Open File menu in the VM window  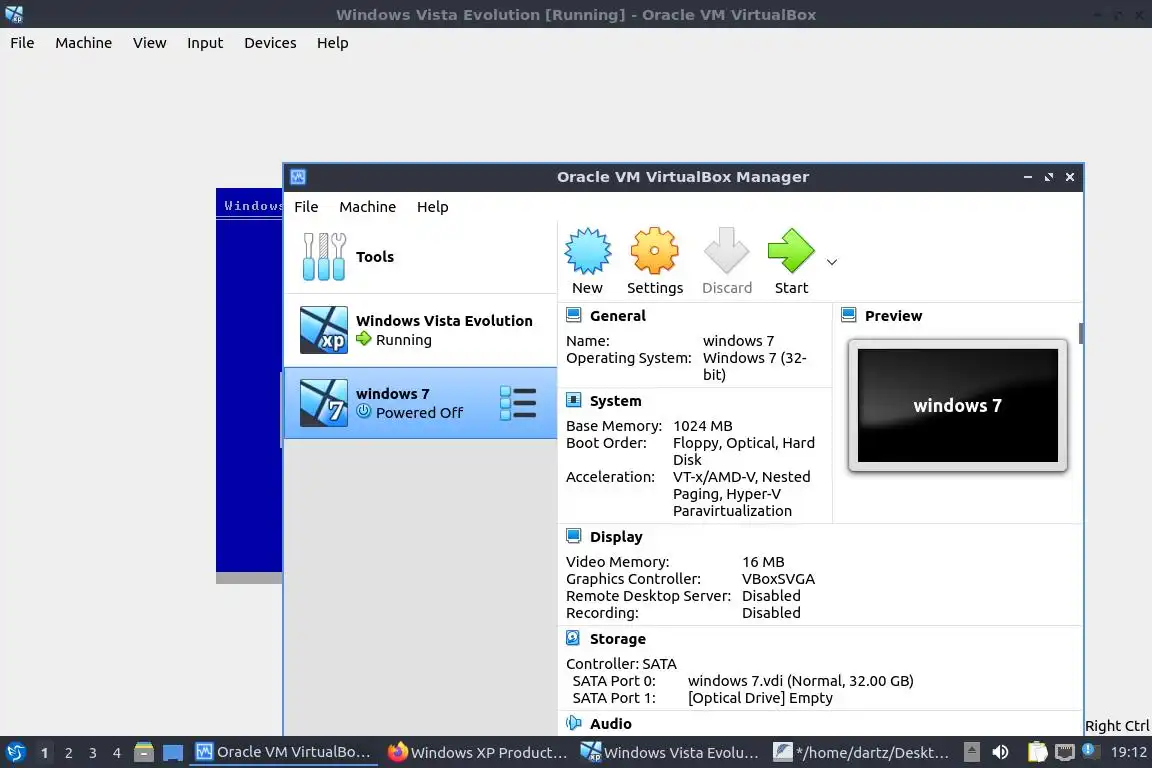point(22,43)
